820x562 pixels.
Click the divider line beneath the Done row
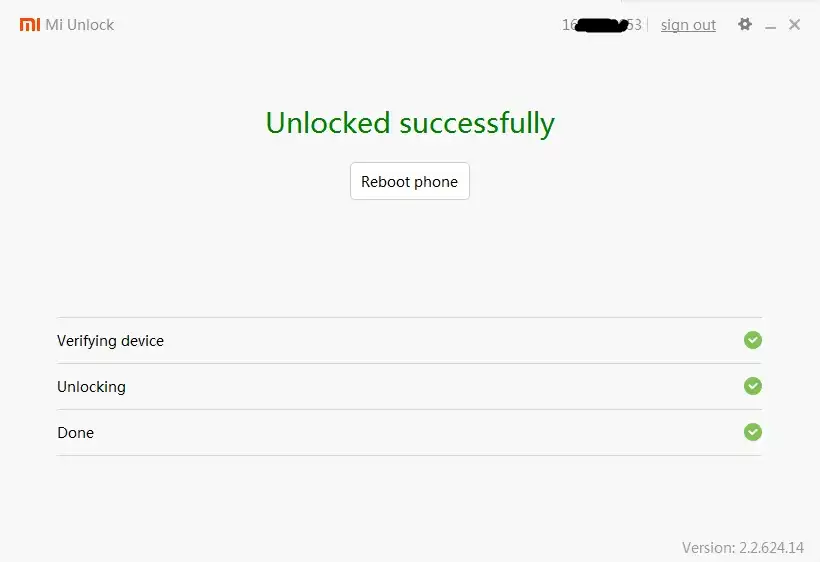[x=410, y=456]
